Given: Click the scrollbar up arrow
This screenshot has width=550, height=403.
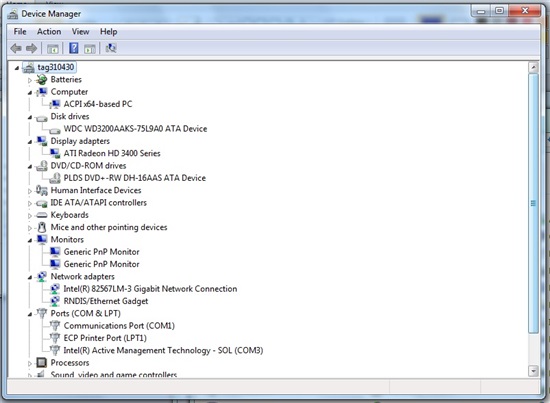Looking at the screenshot, I should 533,67.
